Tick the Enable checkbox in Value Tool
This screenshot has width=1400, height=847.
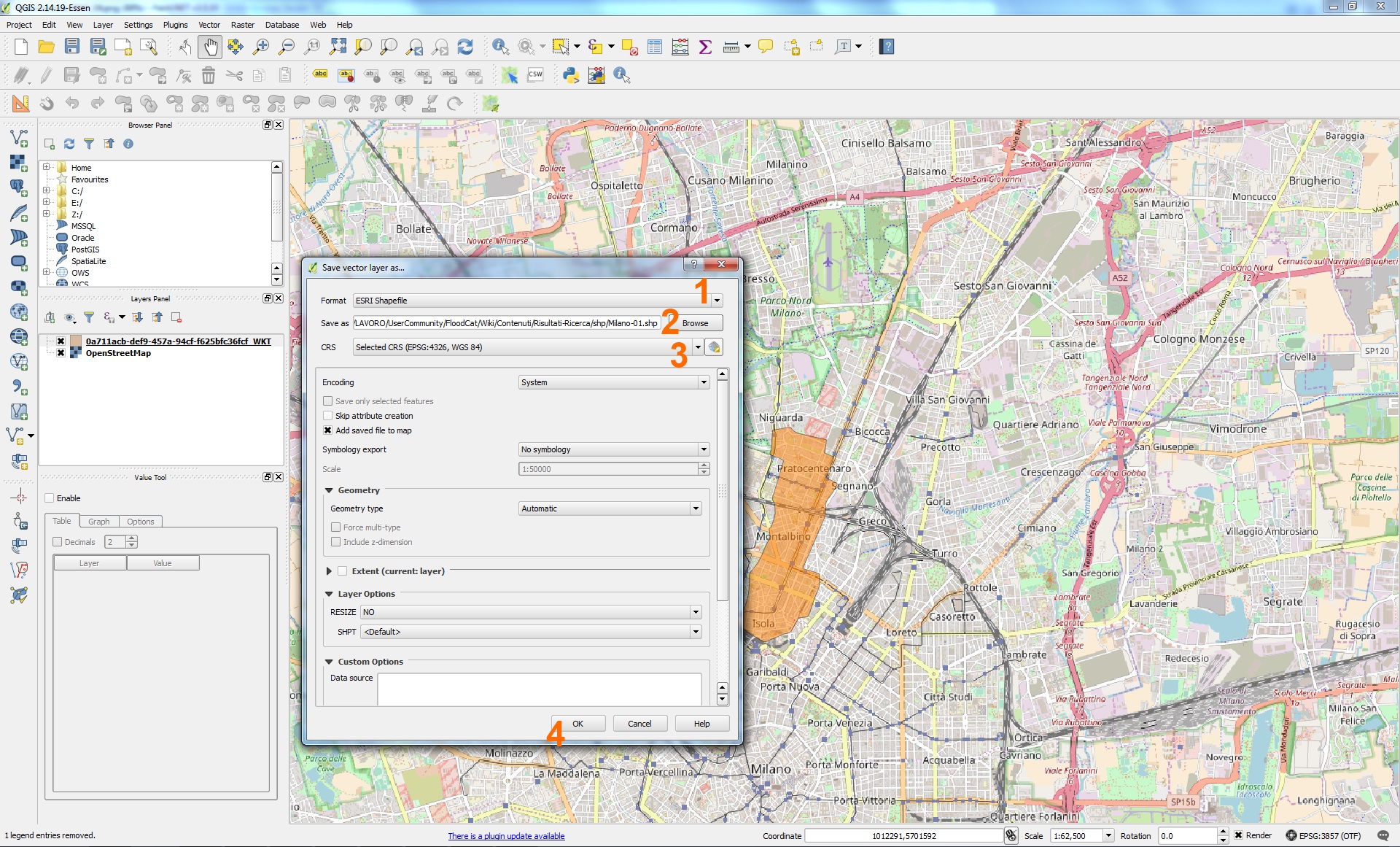[x=50, y=498]
